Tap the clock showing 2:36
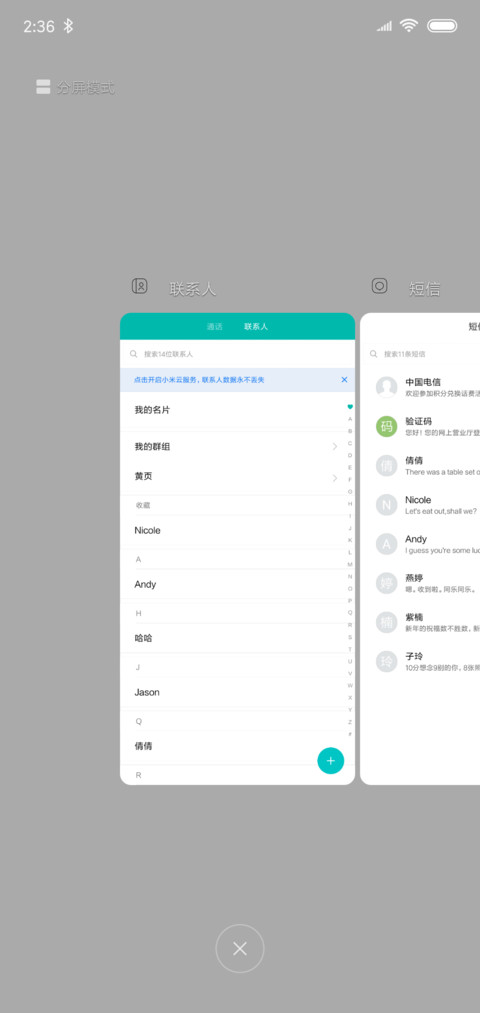The height and width of the screenshot is (1013, 480). pyautogui.click(x=39, y=26)
